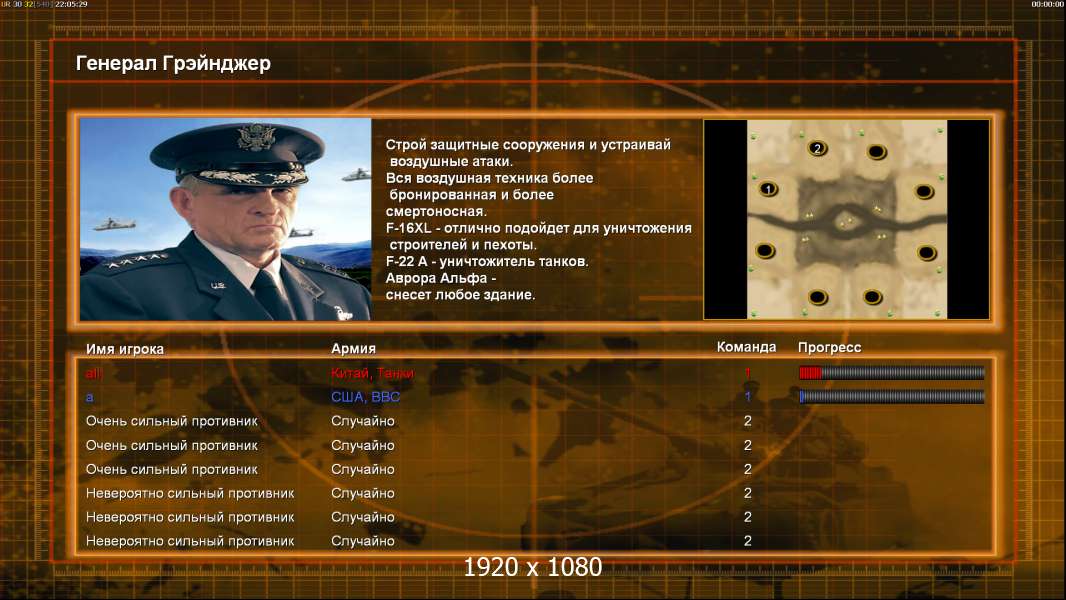The width and height of the screenshot is (1066, 600).
Task: Click the army entry 'США, ВВС'
Action: click(x=366, y=397)
